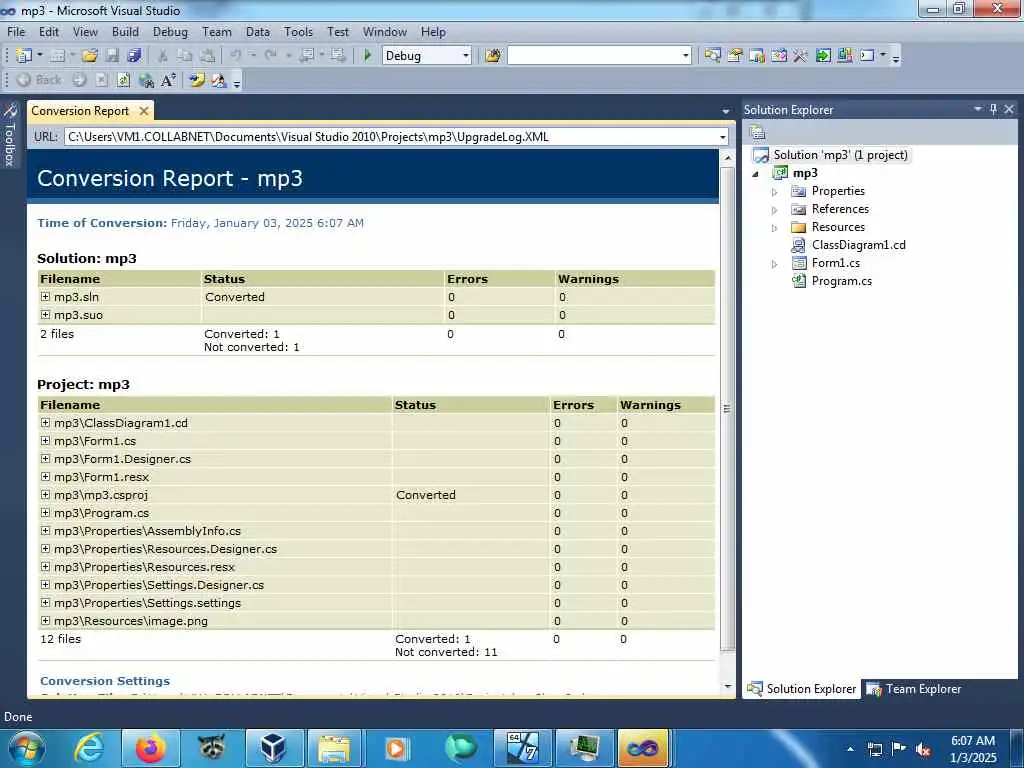Select Solution 'mp3' (1 project) node
Viewport: 1024px width, 768px height.
tap(840, 155)
